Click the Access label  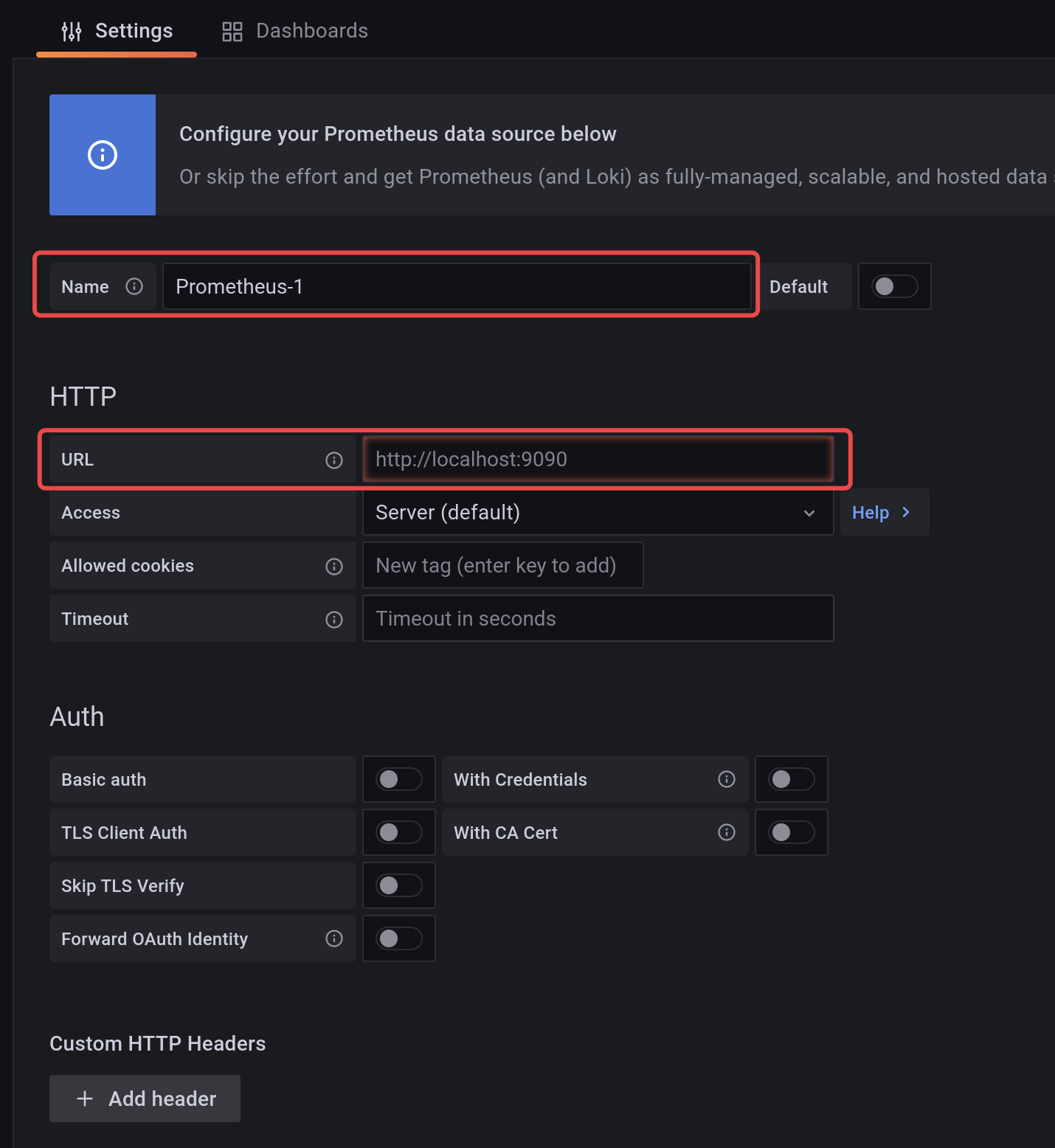91,512
